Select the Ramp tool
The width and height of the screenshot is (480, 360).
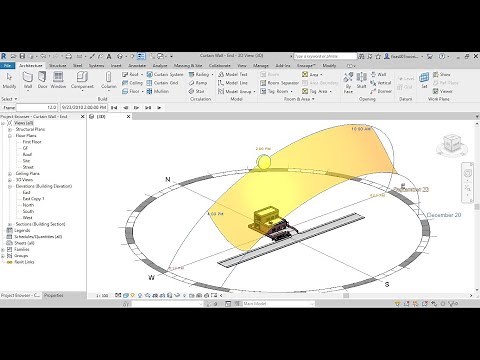(x=198, y=83)
